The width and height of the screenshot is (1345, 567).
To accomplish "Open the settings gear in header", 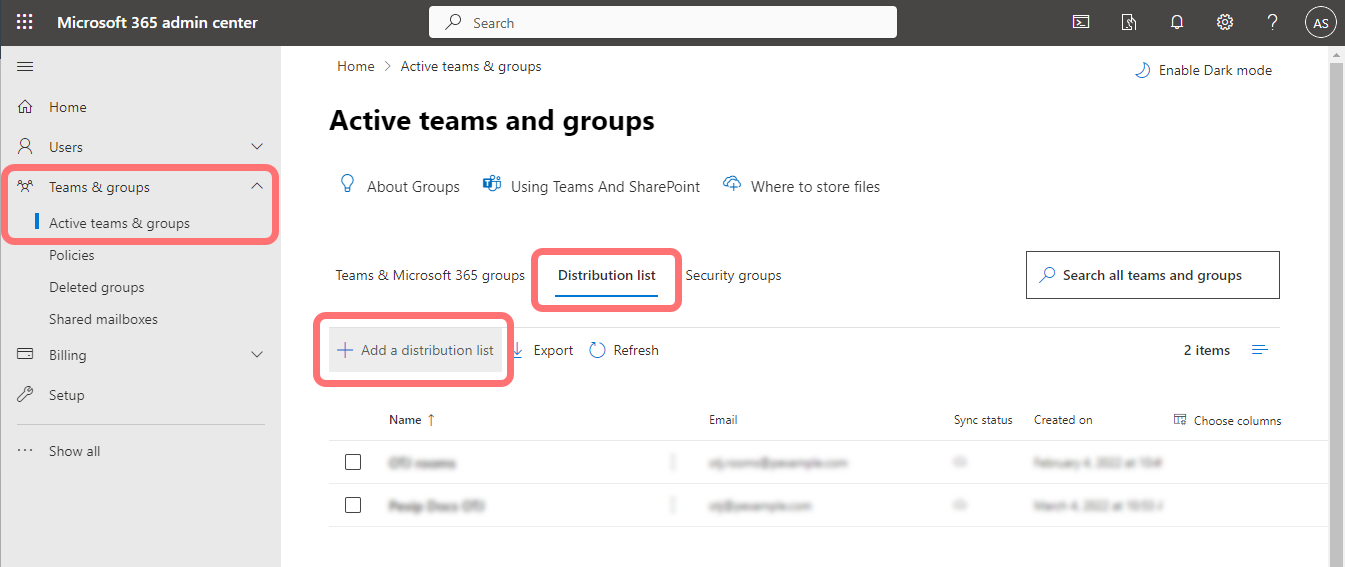I will (x=1224, y=22).
